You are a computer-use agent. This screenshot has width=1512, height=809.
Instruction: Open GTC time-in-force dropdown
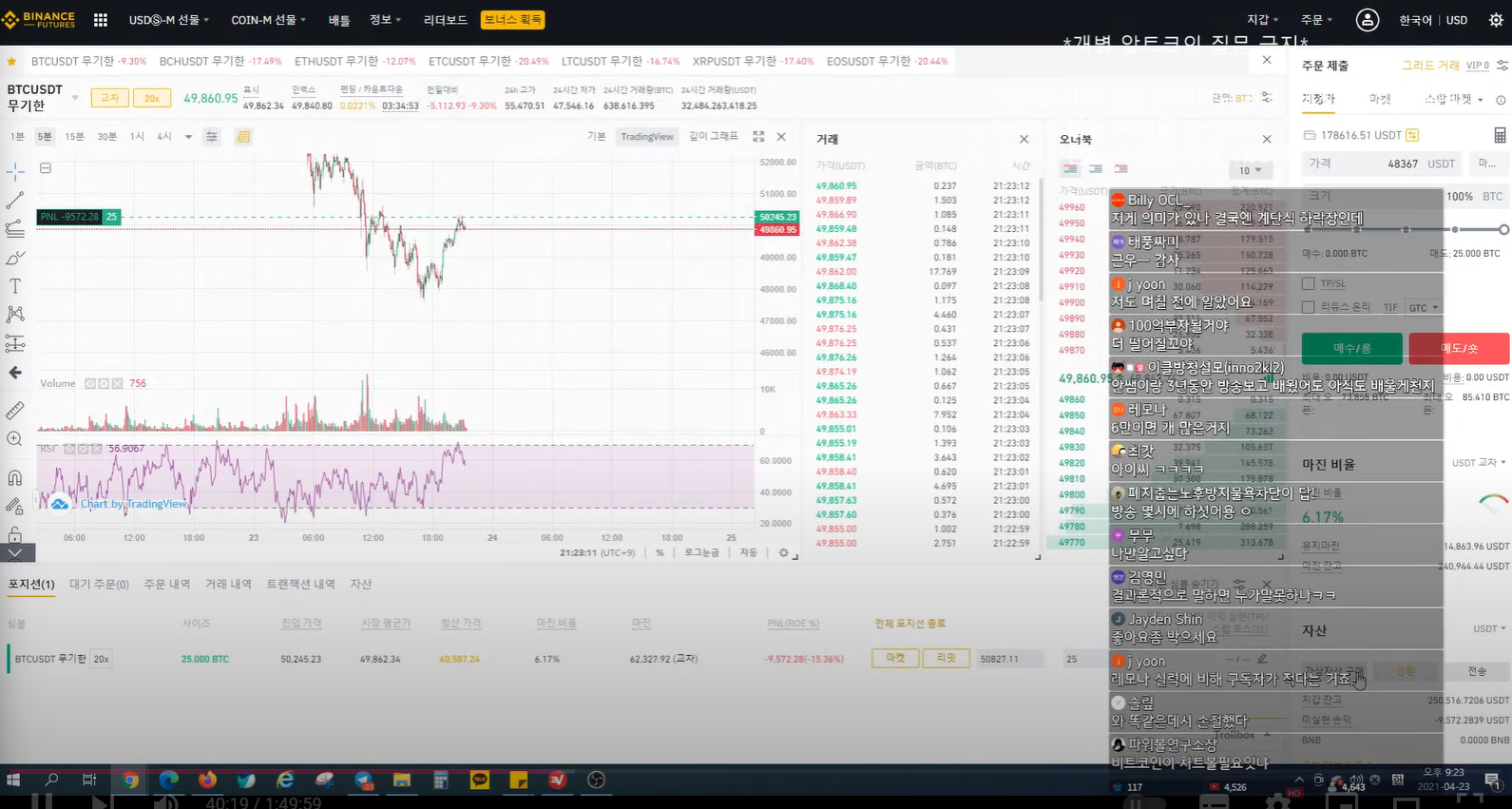pos(1423,308)
